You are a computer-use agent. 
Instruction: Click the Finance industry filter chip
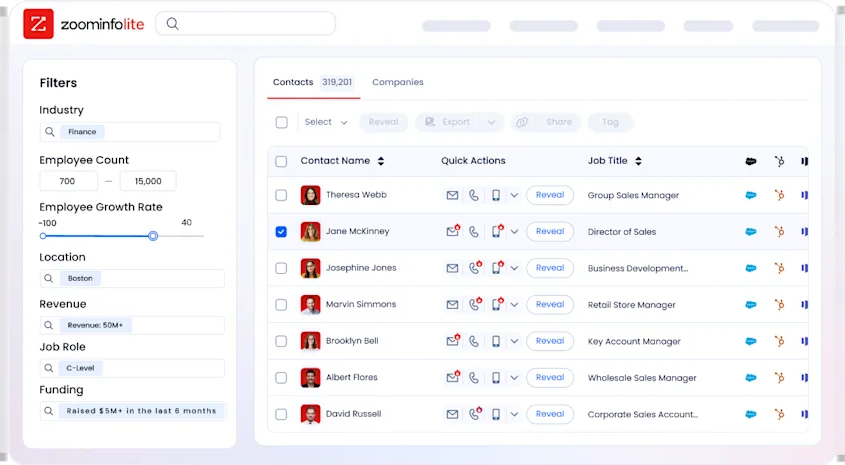[x=82, y=131]
